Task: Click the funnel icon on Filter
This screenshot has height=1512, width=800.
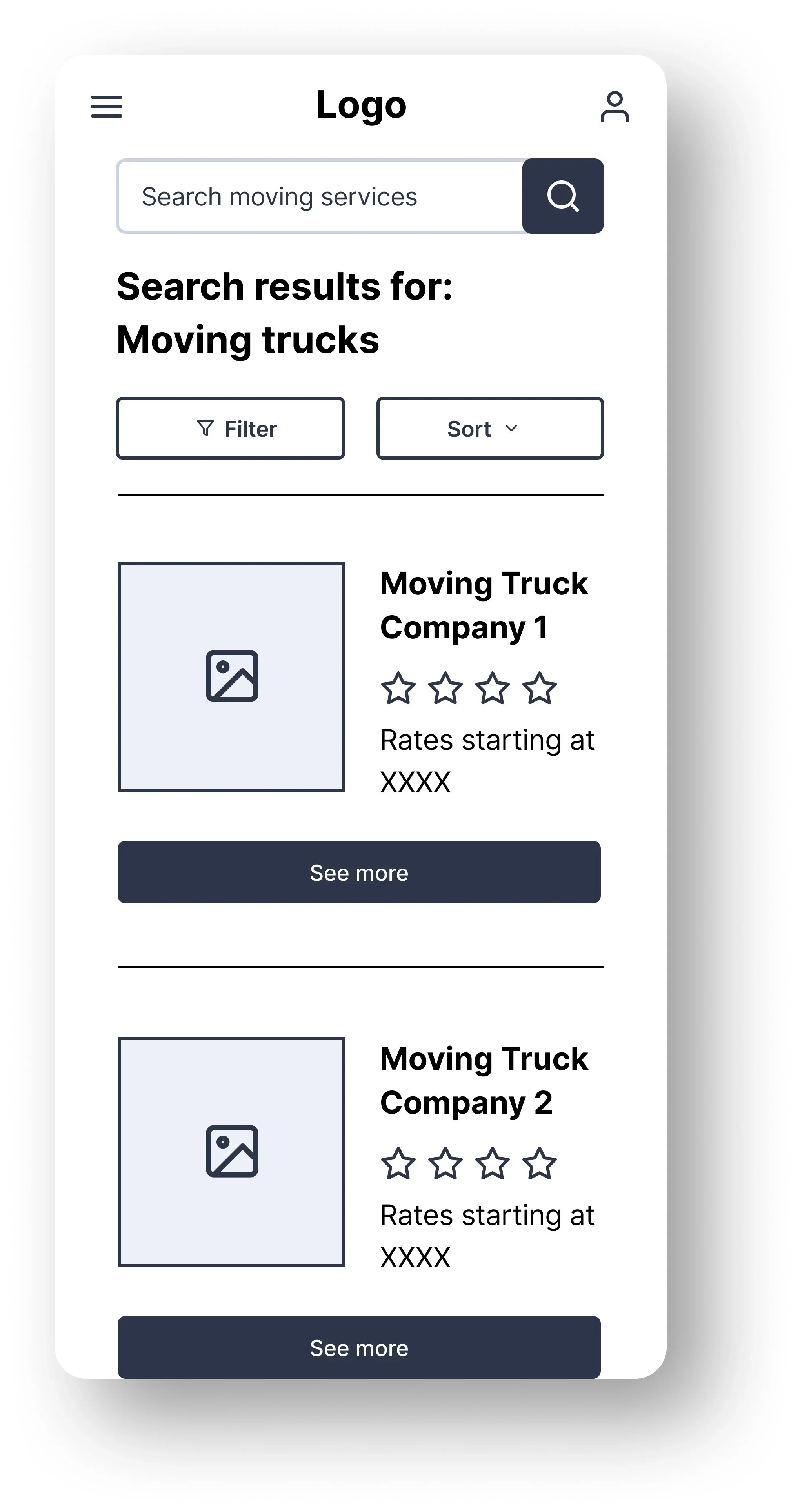Action: pyautogui.click(x=205, y=428)
